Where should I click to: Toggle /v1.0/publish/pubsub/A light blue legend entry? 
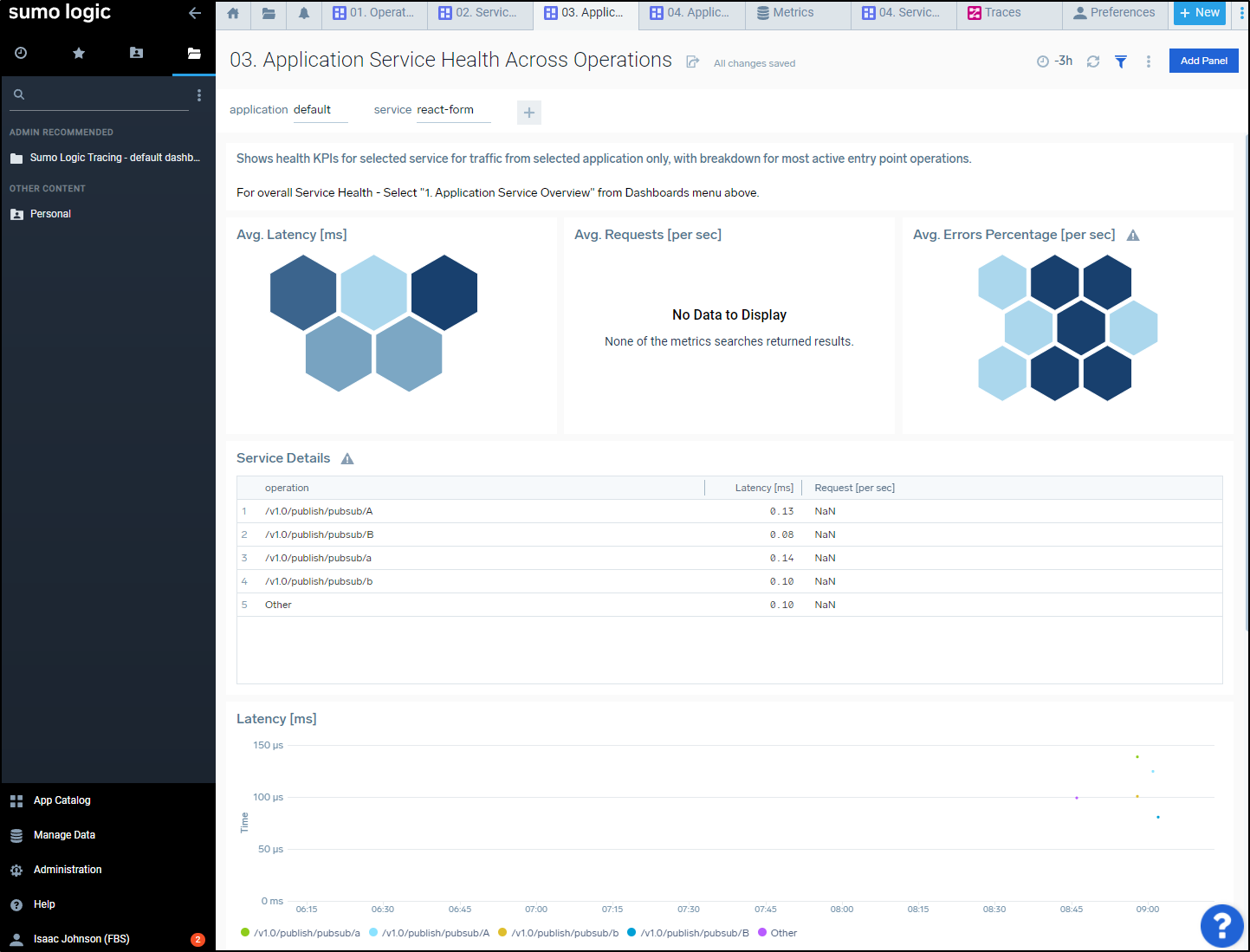[x=429, y=933]
